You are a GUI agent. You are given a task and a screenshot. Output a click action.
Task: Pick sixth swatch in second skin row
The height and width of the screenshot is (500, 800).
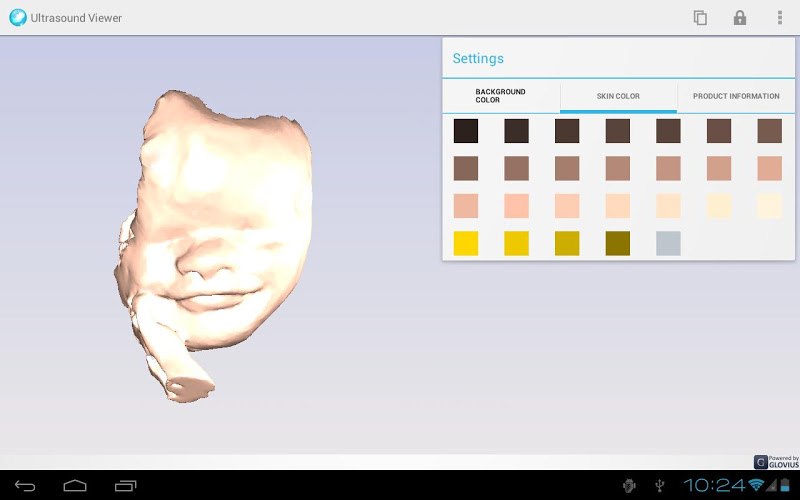719,168
